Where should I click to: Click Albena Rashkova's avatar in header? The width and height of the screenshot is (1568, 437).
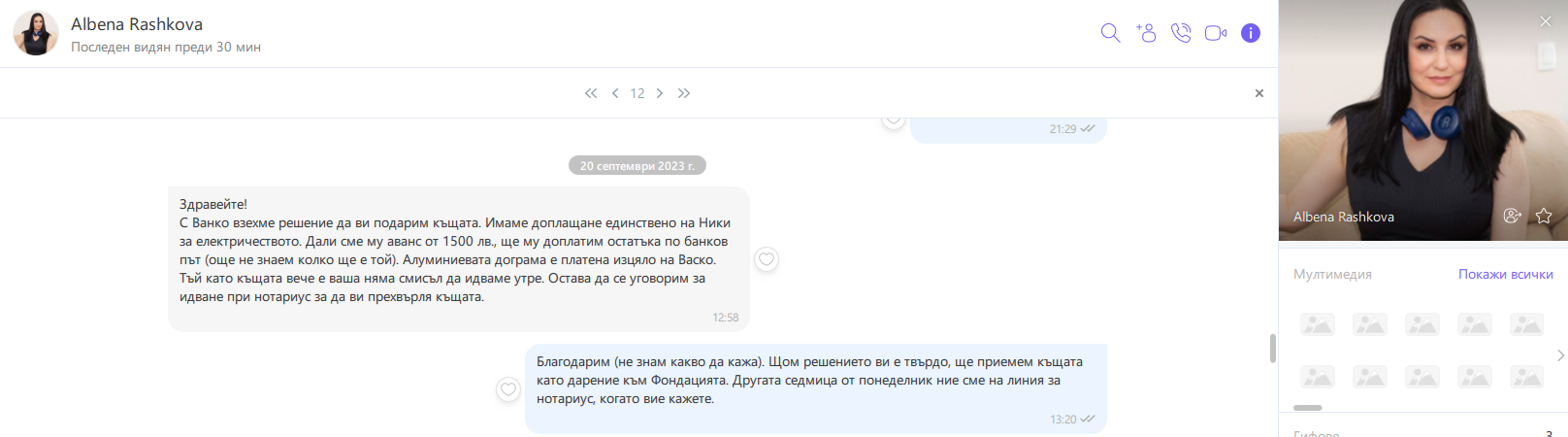tap(36, 33)
